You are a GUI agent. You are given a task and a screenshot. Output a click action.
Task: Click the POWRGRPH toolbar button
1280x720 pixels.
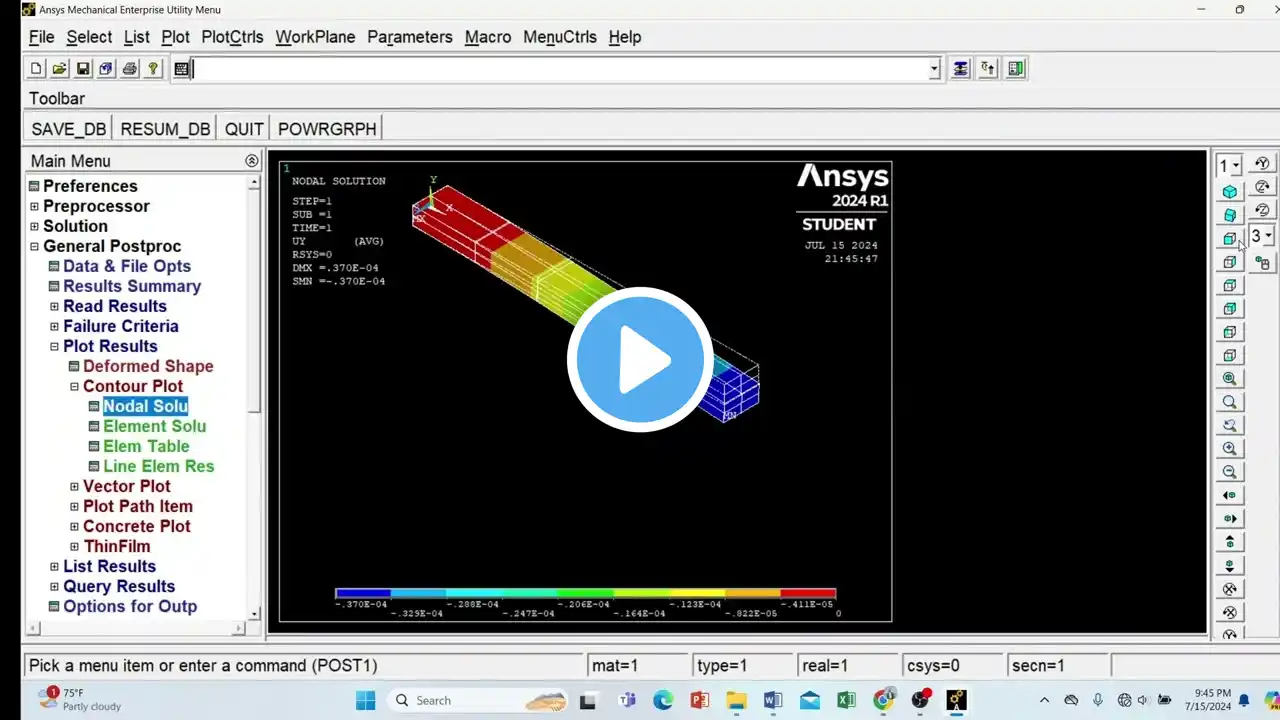(327, 129)
